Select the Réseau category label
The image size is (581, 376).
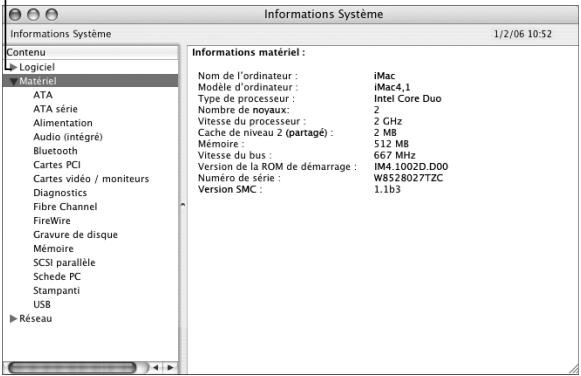(36, 319)
